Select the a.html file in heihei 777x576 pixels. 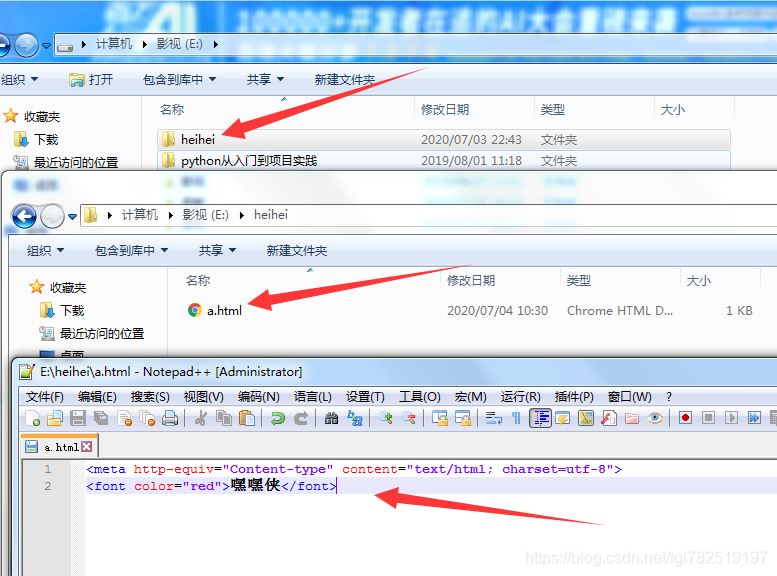(x=215, y=310)
